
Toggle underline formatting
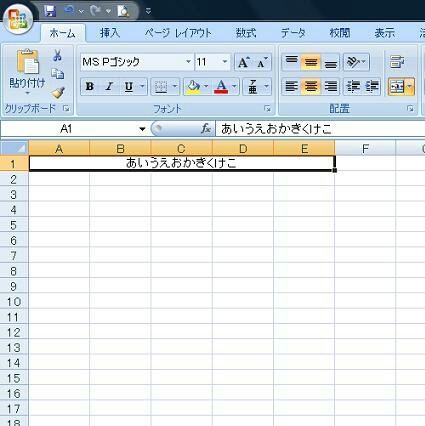(x=129, y=87)
